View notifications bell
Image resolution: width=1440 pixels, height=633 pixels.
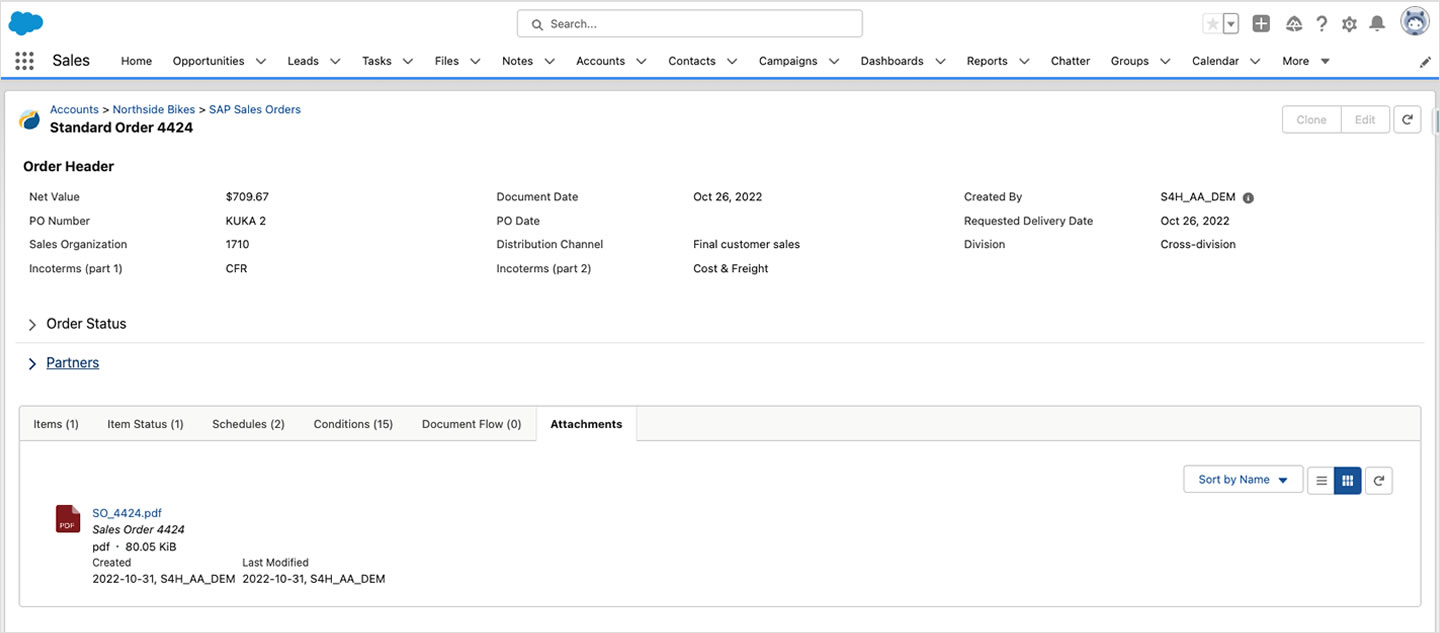1377,24
